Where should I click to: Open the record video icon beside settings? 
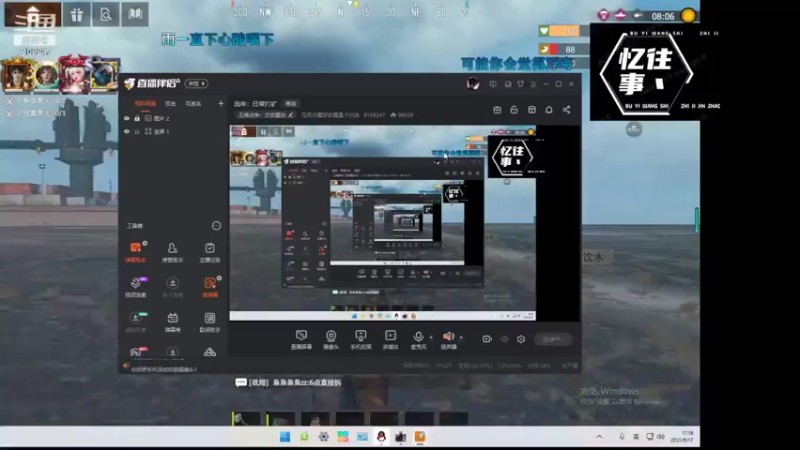pyautogui.click(x=487, y=339)
